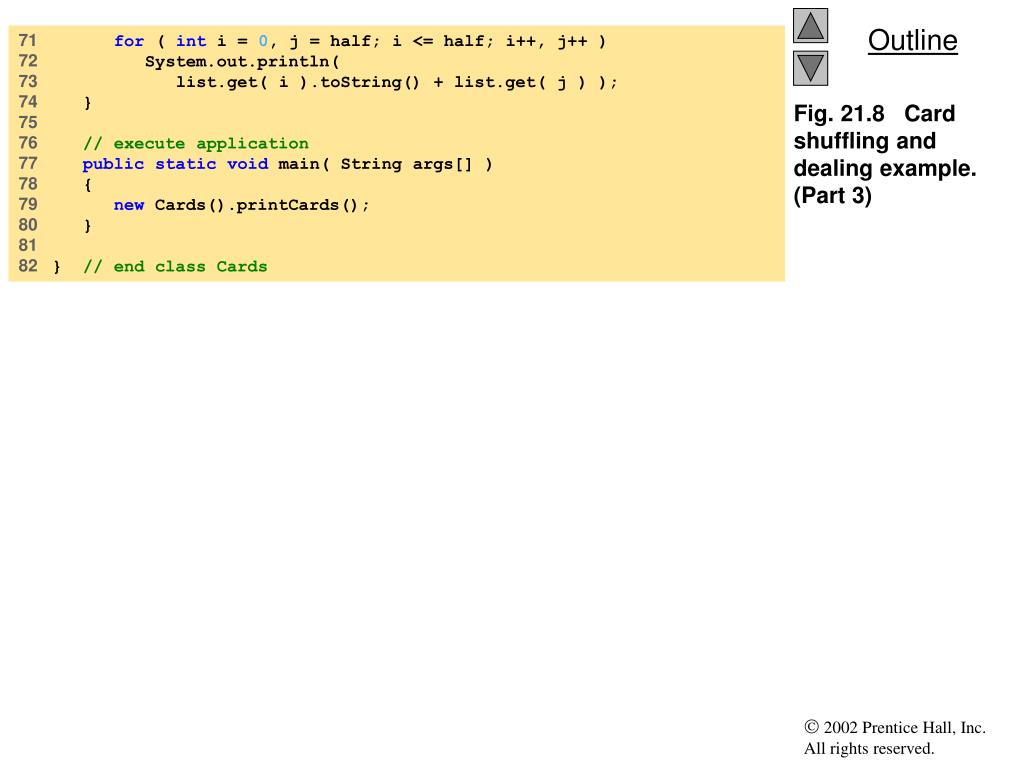Click the down arrow navigation icon
The image size is (1024, 768).
810,69
